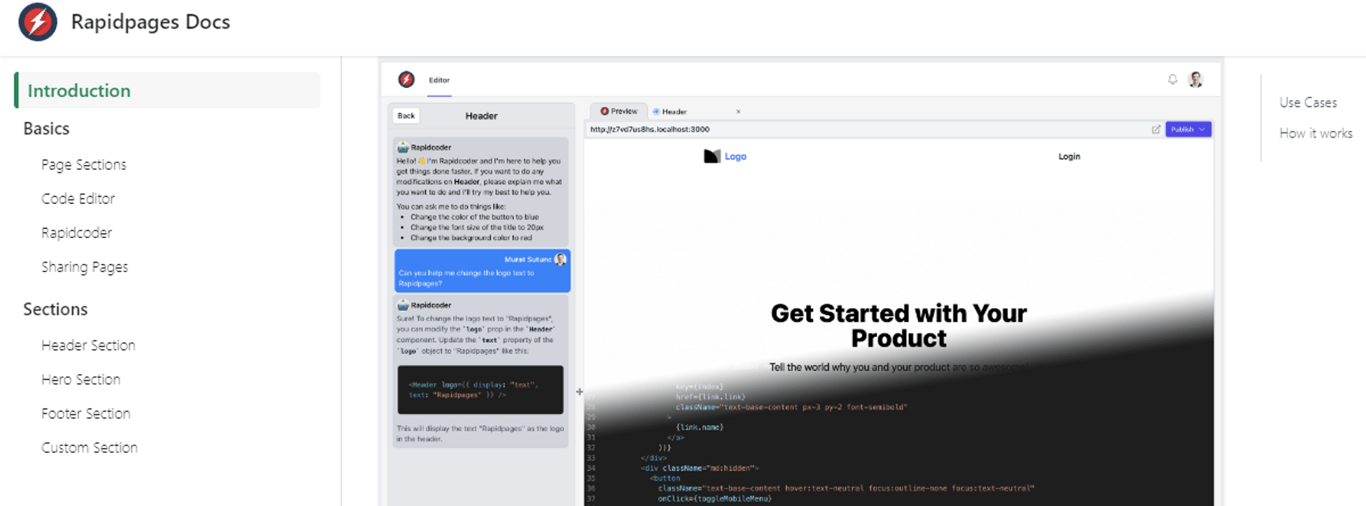This screenshot has width=1366, height=506.
Task: Click the Header code snippet block in chat
Action: (x=480, y=390)
